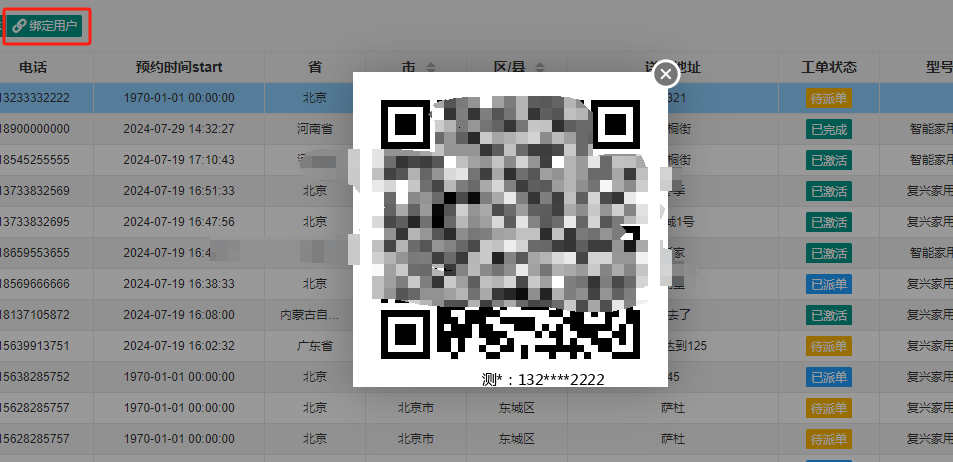Select phone number 15638285752
The height and width of the screenshot is (462, 953).
tap(35, 377)
